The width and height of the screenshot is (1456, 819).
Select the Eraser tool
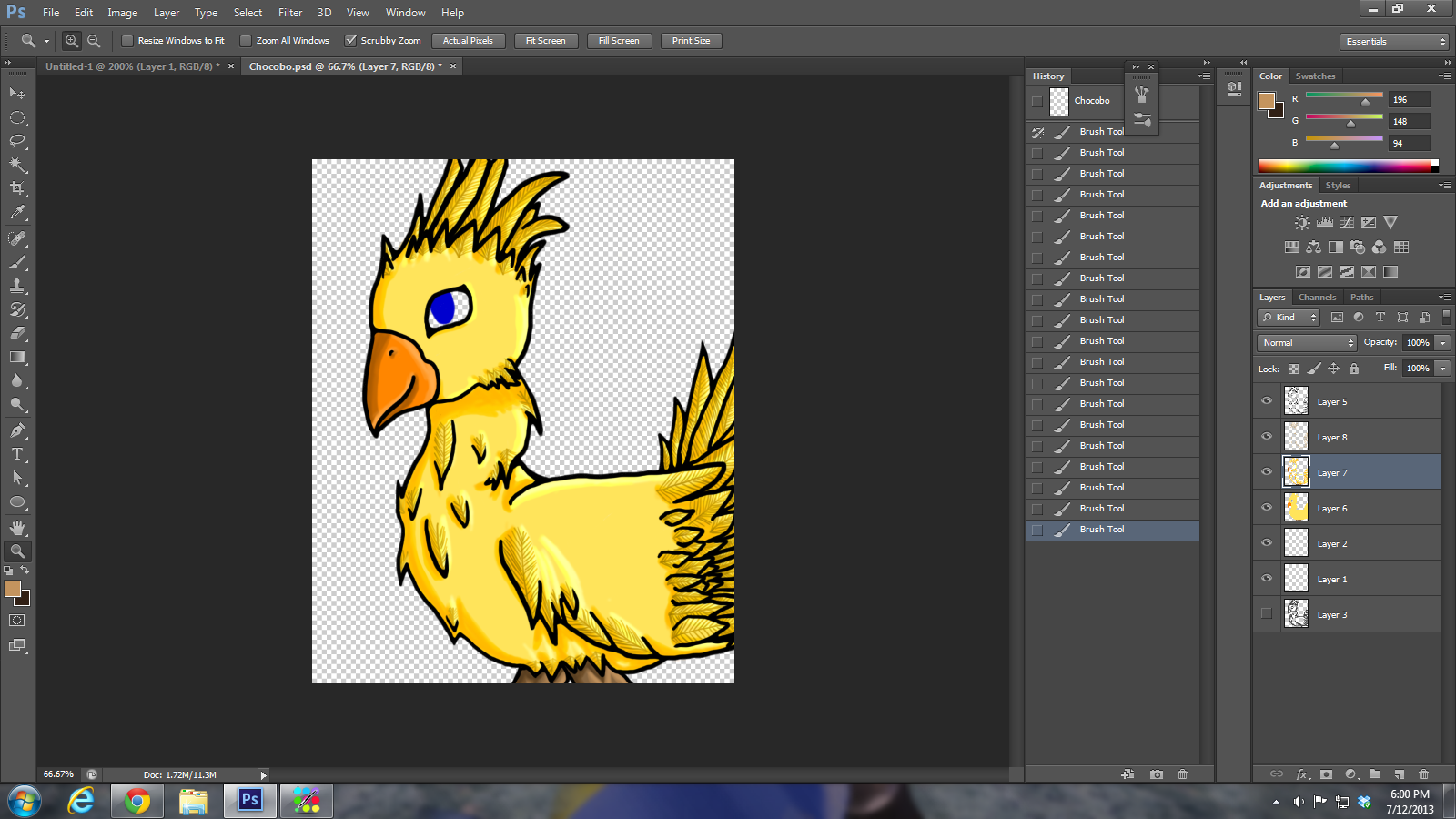coord(17,333)
